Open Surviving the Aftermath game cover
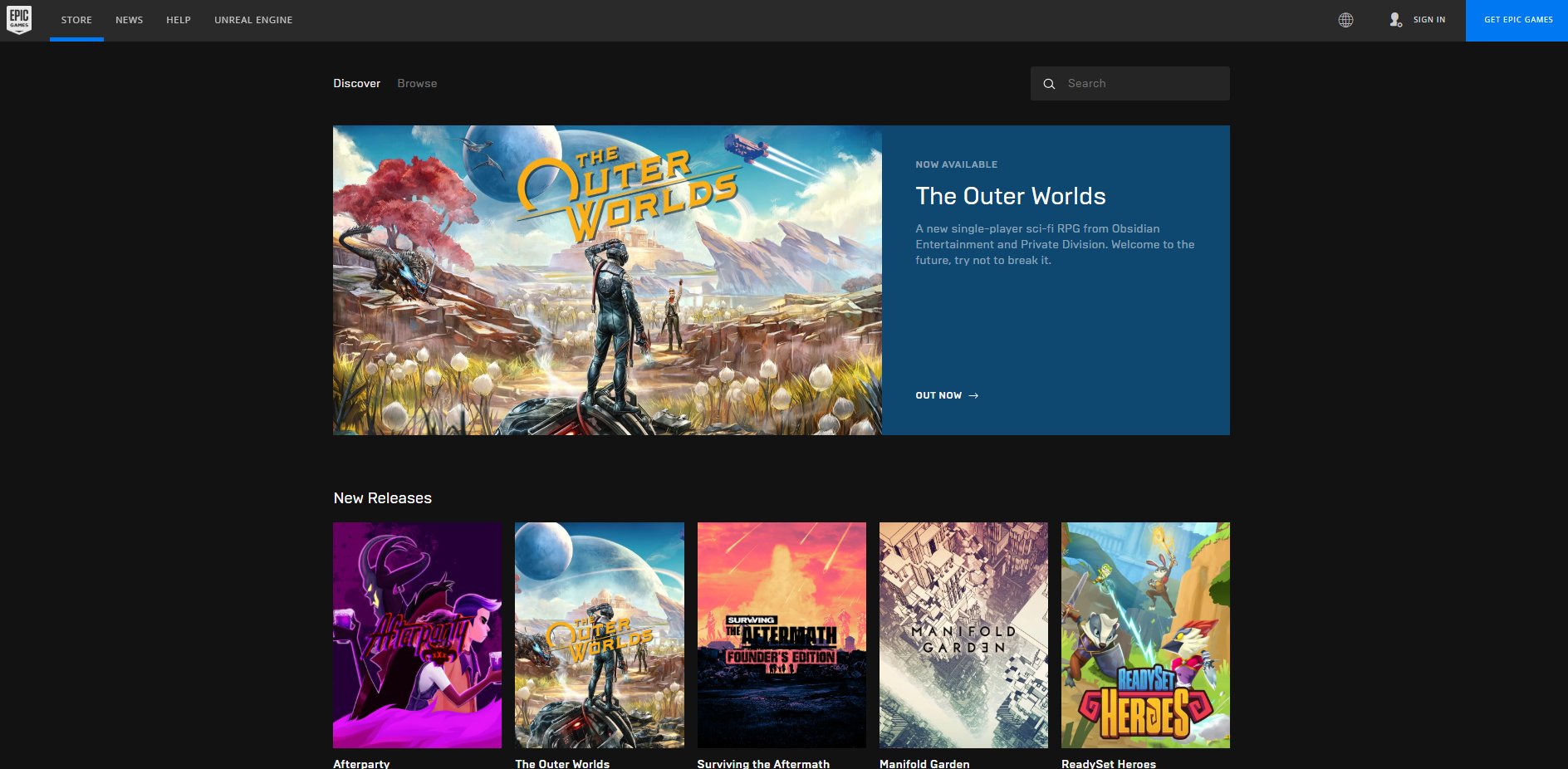The image size is (1568, 769). [x=782, y=635]
